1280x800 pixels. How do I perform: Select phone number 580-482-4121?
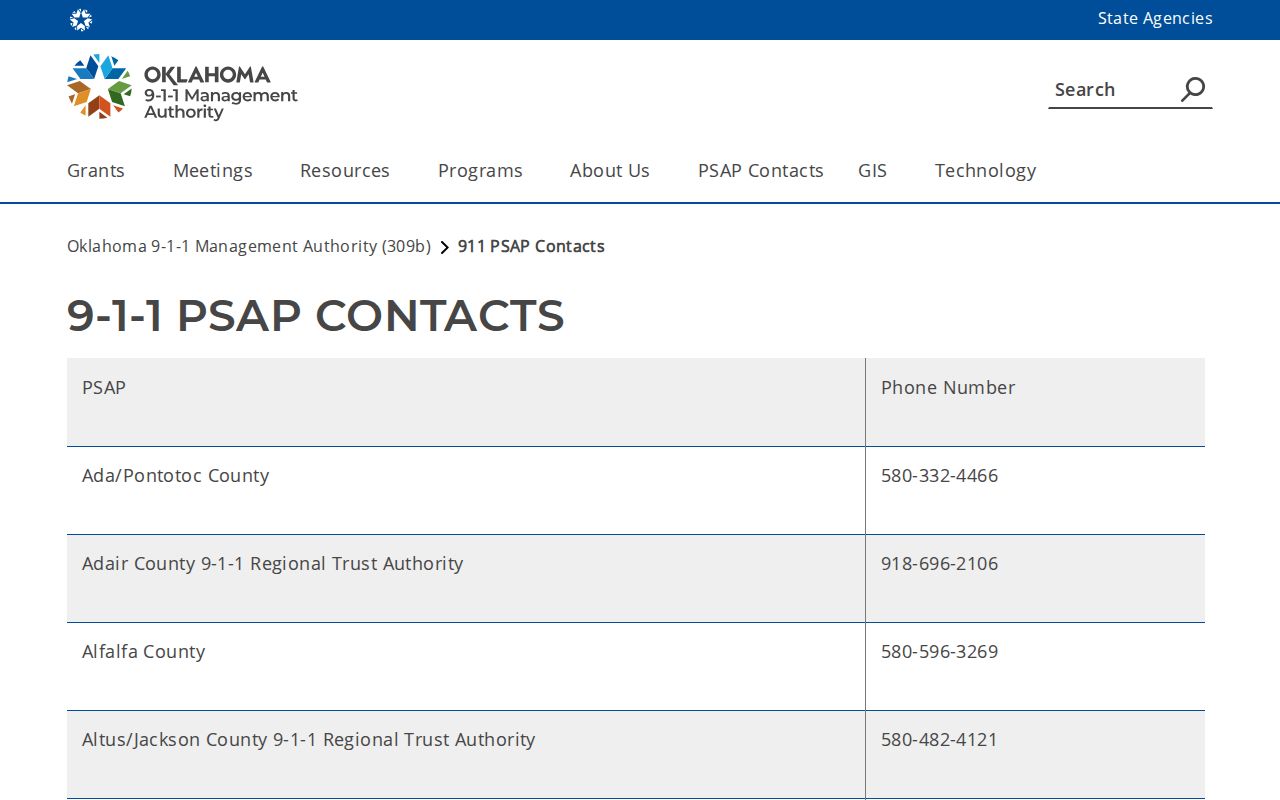click(x=939, y=740)
